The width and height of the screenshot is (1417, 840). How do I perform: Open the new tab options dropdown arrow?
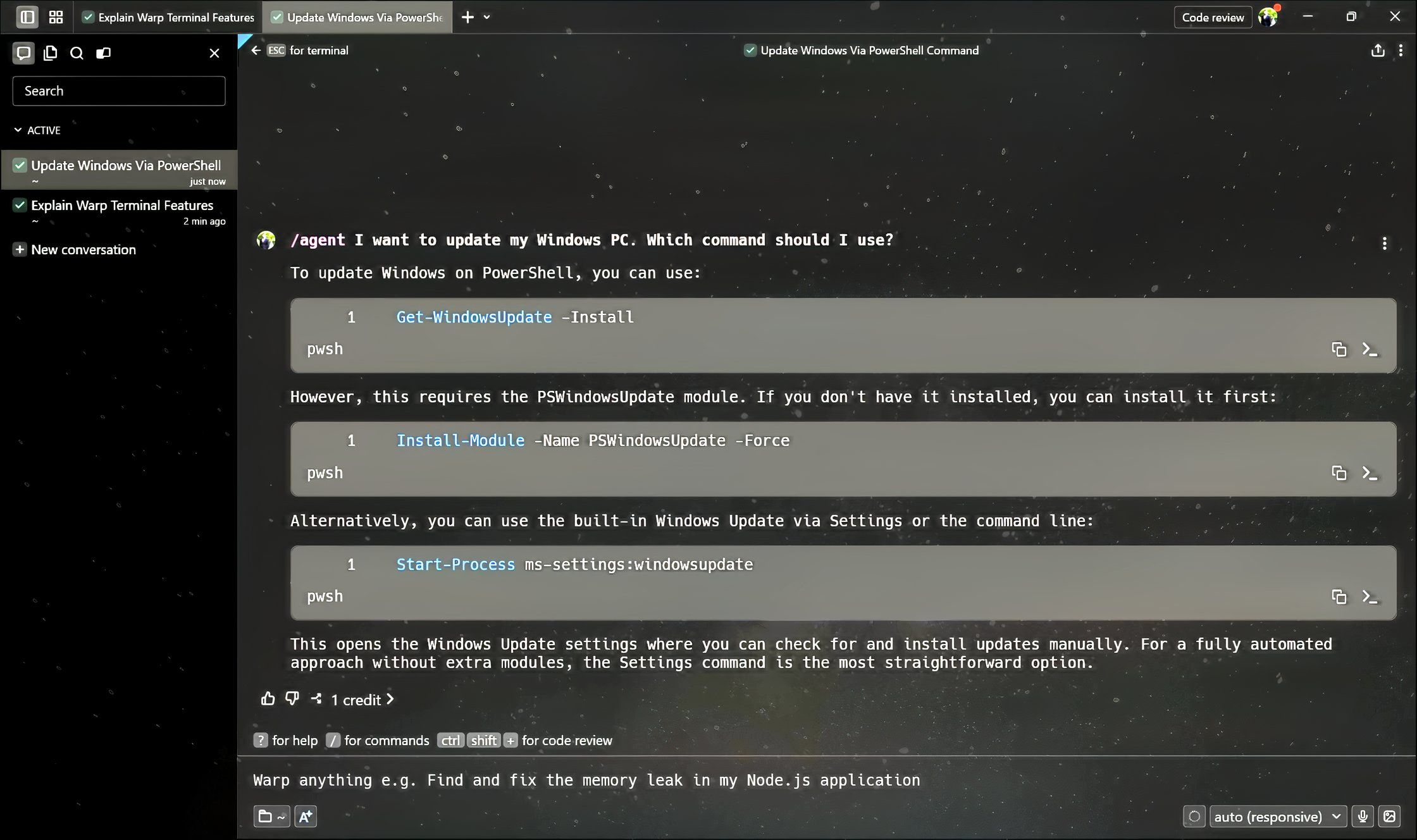[486, 17]
